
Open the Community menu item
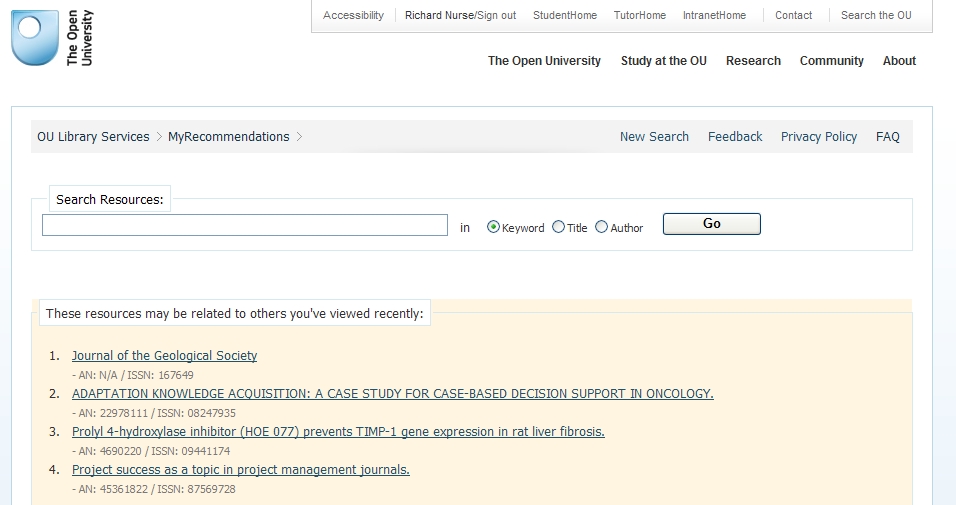(832, 61)
